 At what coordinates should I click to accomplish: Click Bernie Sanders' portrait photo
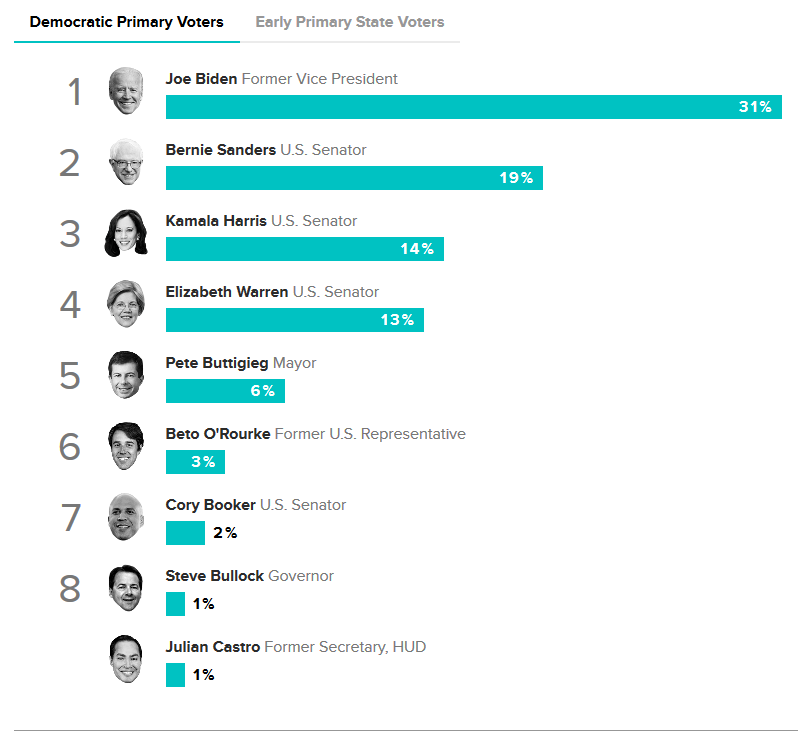[x=126, y=162]
